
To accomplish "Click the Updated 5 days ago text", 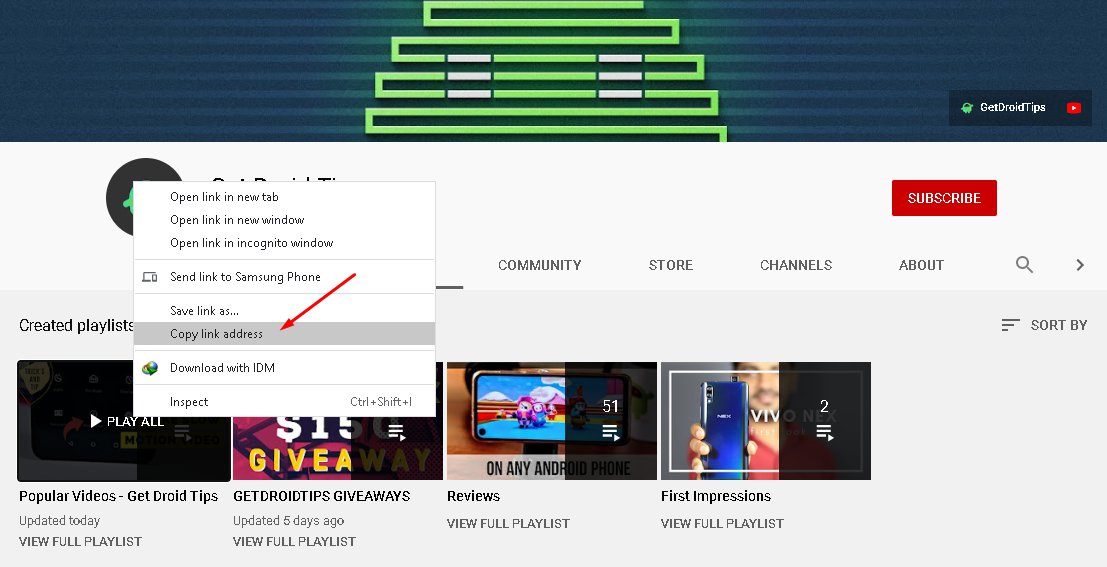I will point(289,520).
